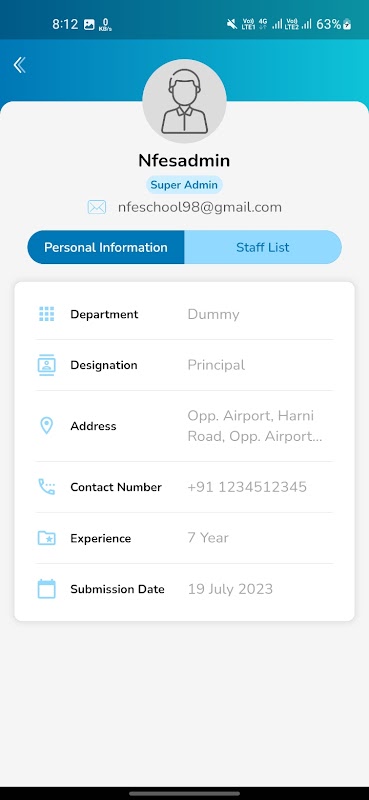Tap the muted sound status icon
The height and width of the screenshot is (800, 369).
point(232,24)
